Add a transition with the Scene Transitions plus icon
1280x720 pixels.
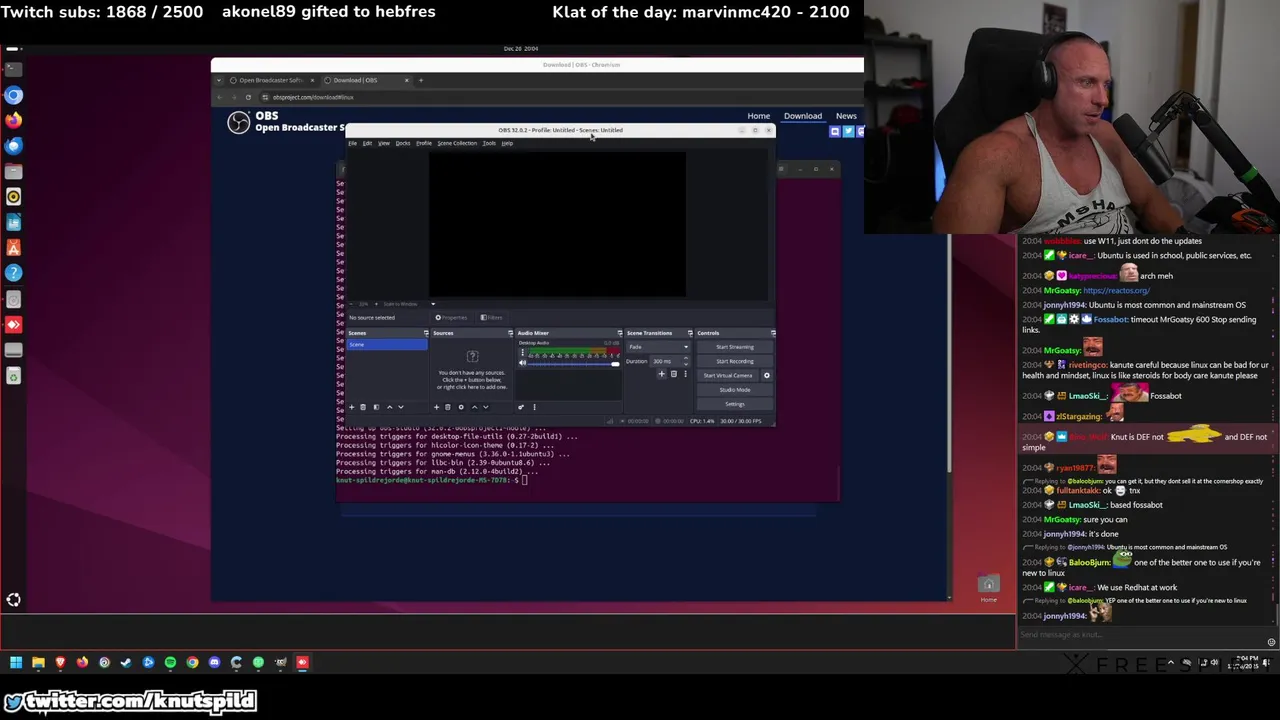(x=661, y=374)
